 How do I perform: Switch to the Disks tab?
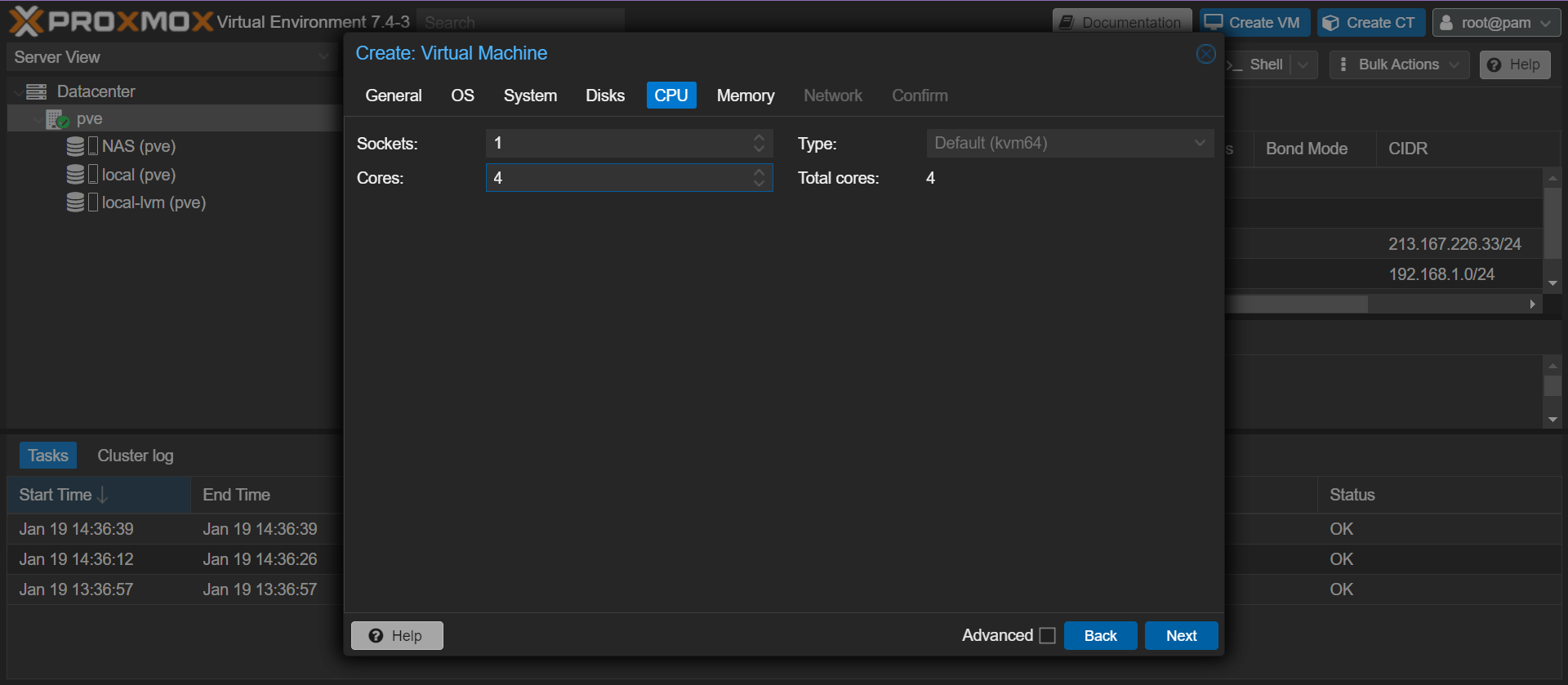(x=605, y=96)
